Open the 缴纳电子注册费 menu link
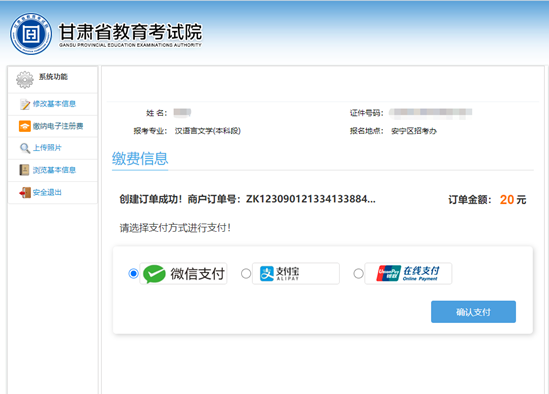This screenshot has width=549, height=394. (58, 126)
